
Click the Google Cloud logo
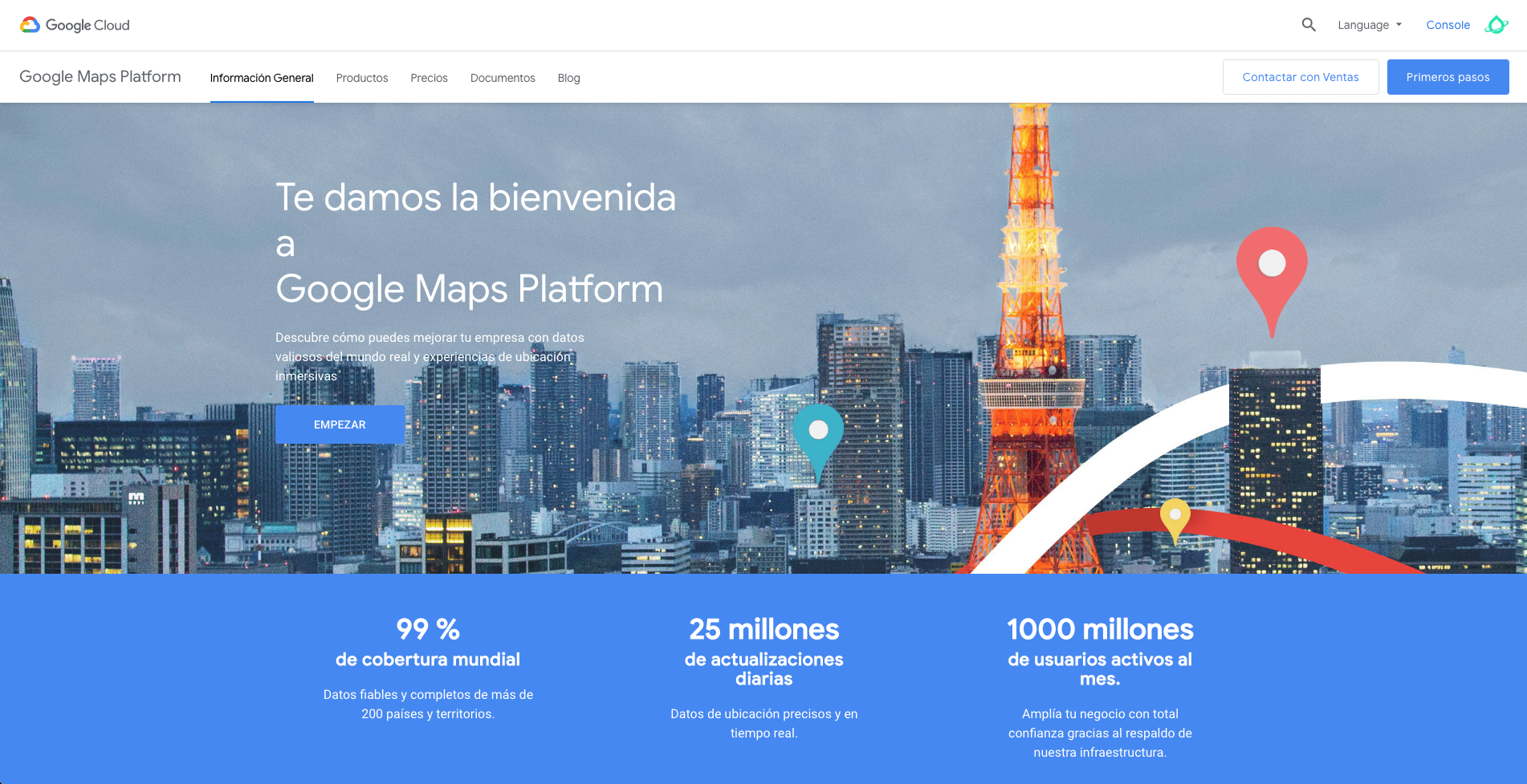coord(75,25)
